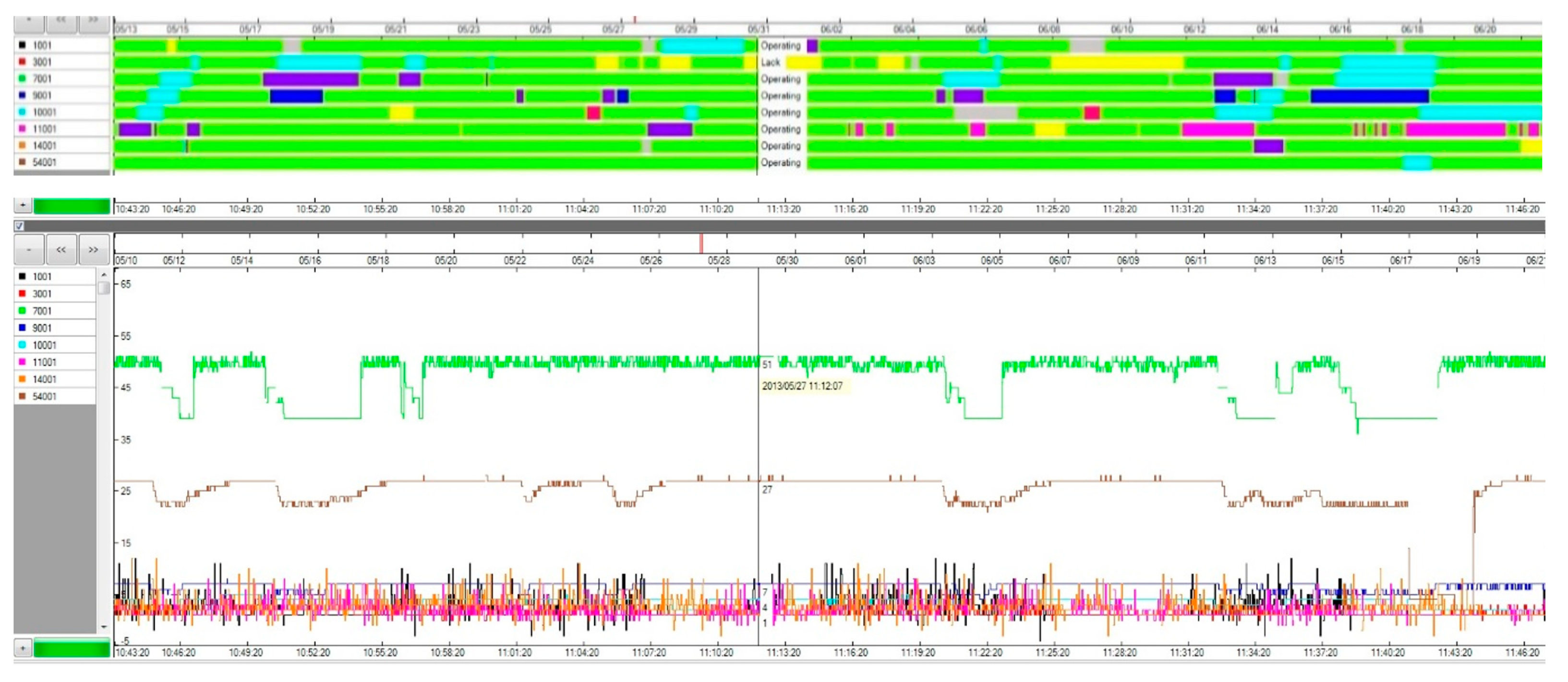Click the yellow 'Lack' segment for machine 3001
The width and height of the screenshot is (1568, 682).
coord(804,62)
